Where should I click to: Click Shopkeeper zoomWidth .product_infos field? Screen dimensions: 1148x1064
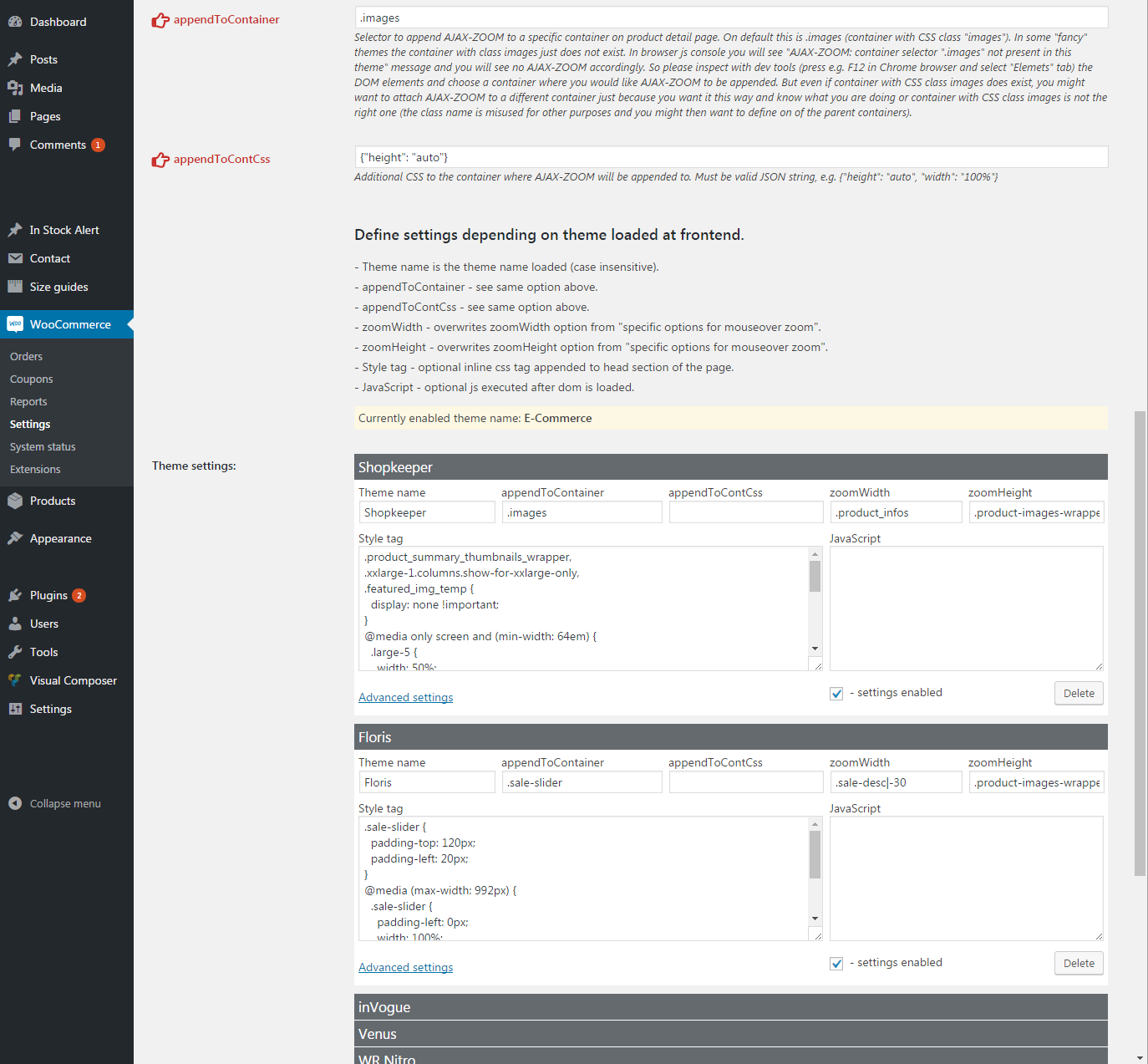click(896, 512)
